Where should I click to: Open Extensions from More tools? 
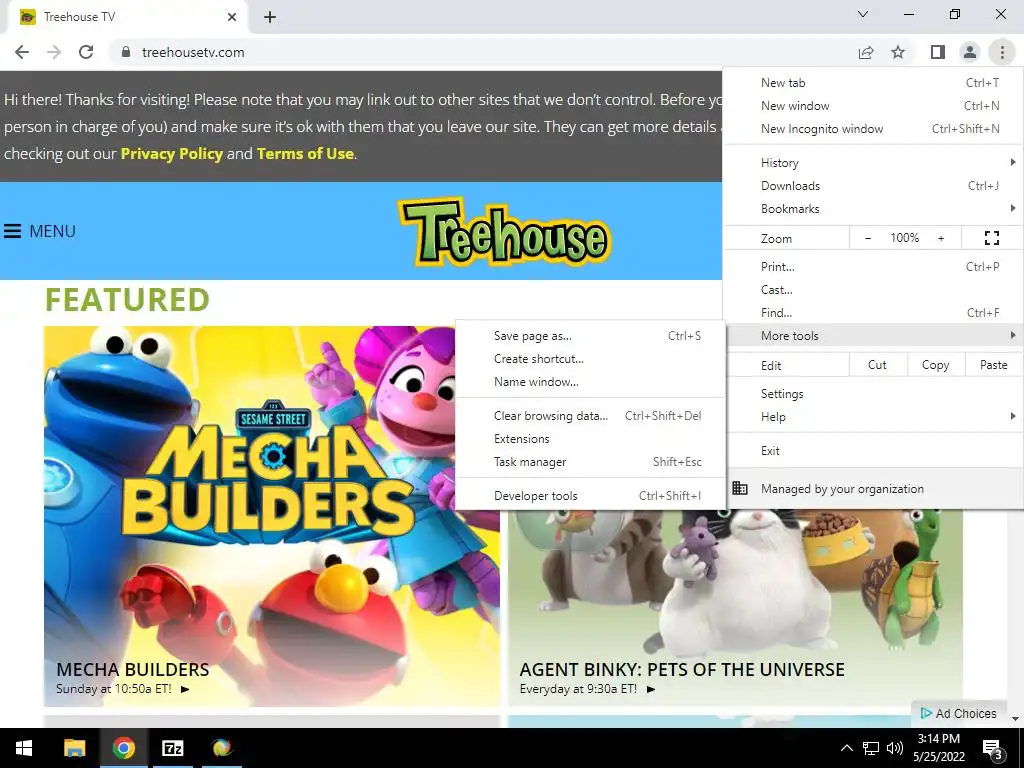[590, 439]
